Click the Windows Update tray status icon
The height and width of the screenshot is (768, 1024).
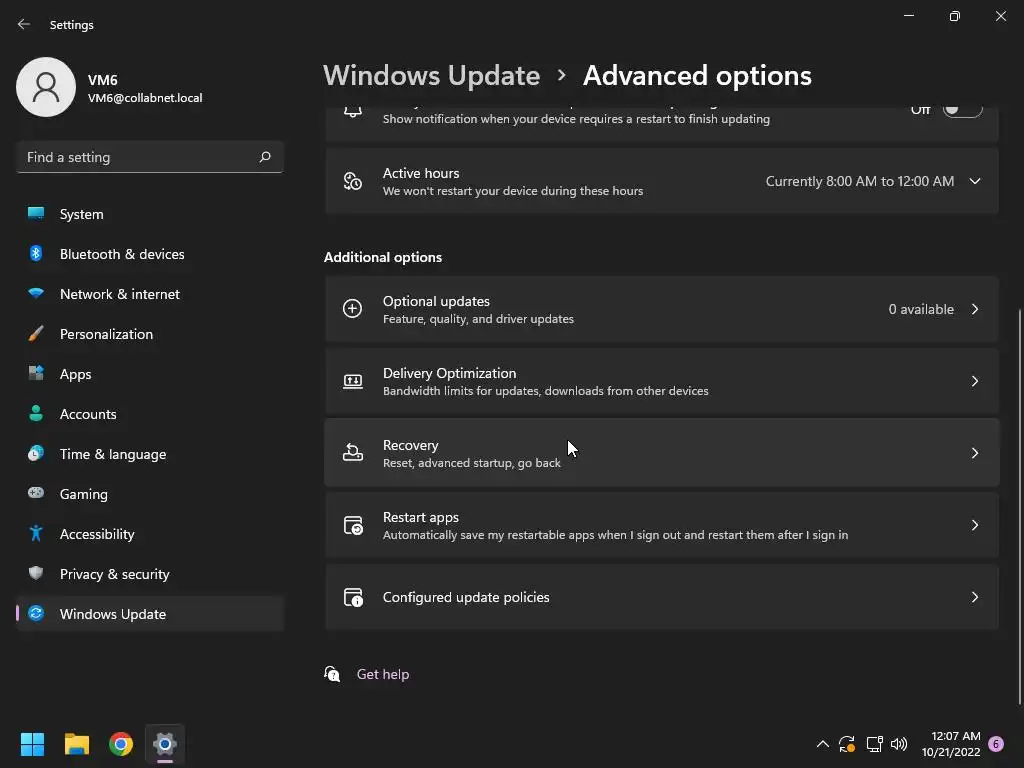[x=847, y=744]
